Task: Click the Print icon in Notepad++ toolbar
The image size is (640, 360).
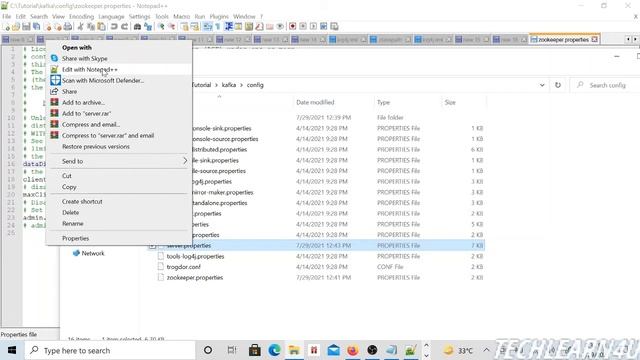Action: coord(68,27)
